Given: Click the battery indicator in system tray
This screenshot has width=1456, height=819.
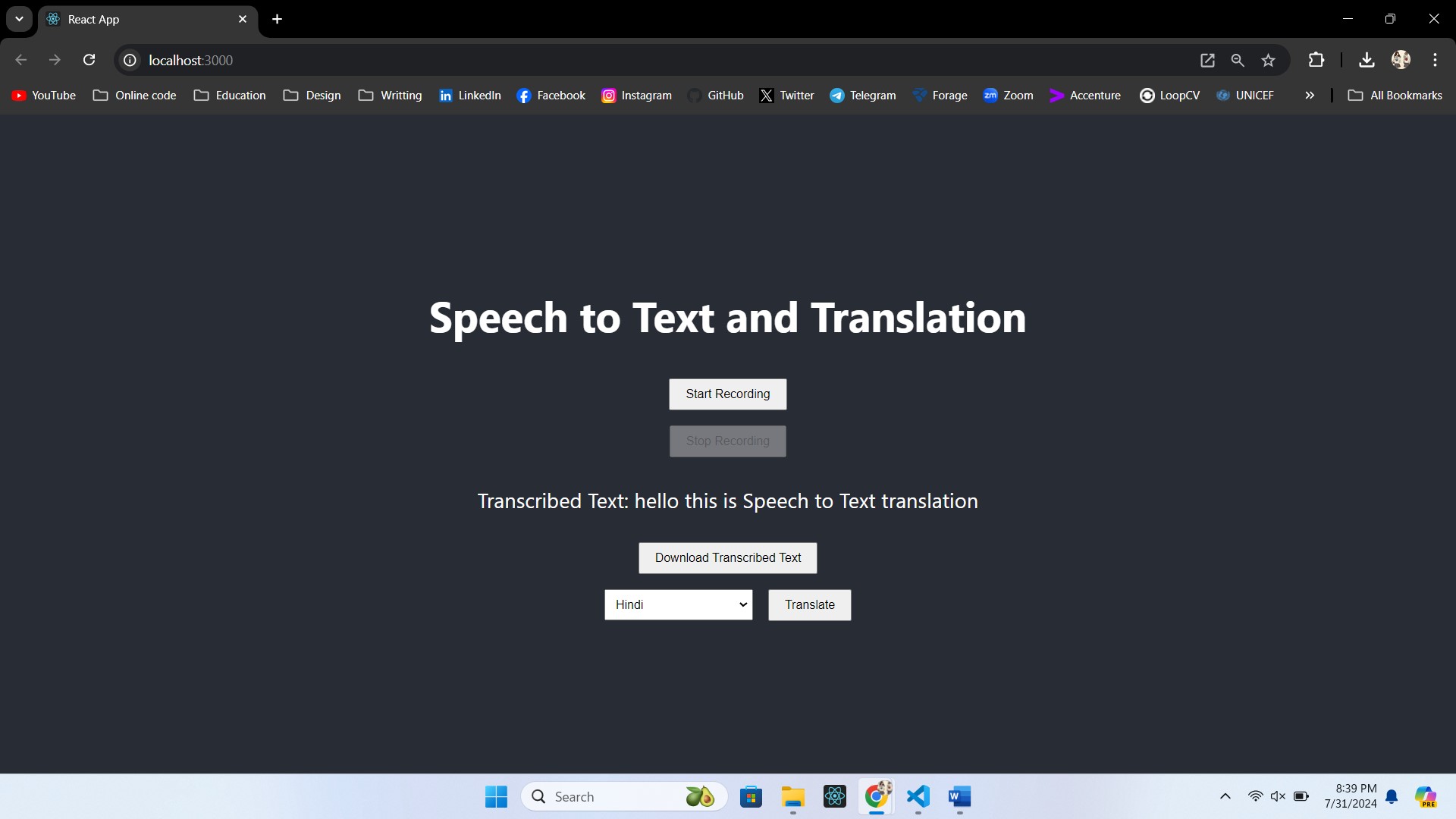Looking at the screenshot, I should tap(1301, 796).
